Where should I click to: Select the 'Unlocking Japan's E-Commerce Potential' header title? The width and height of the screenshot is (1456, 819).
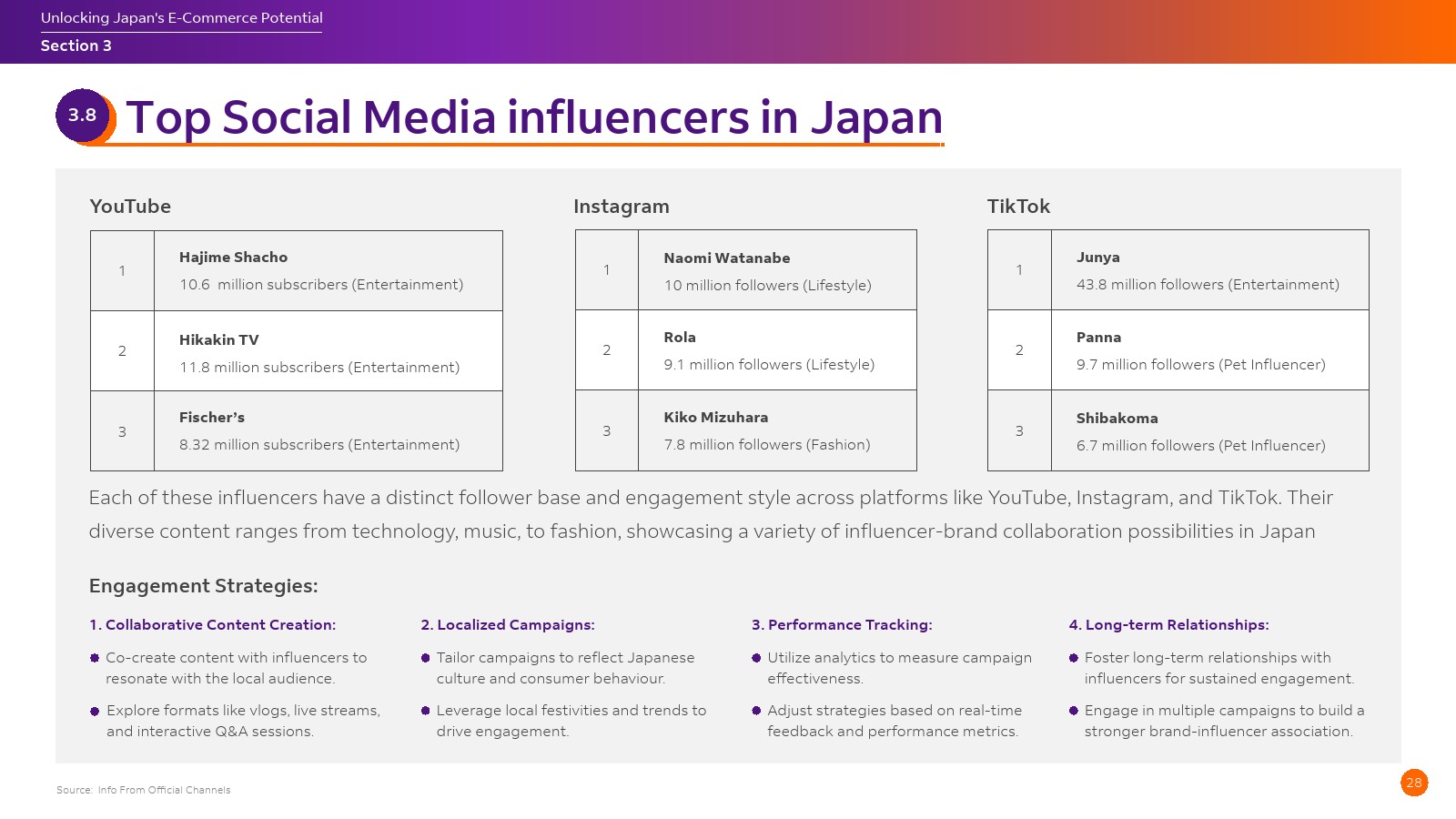tap(181, 18)
